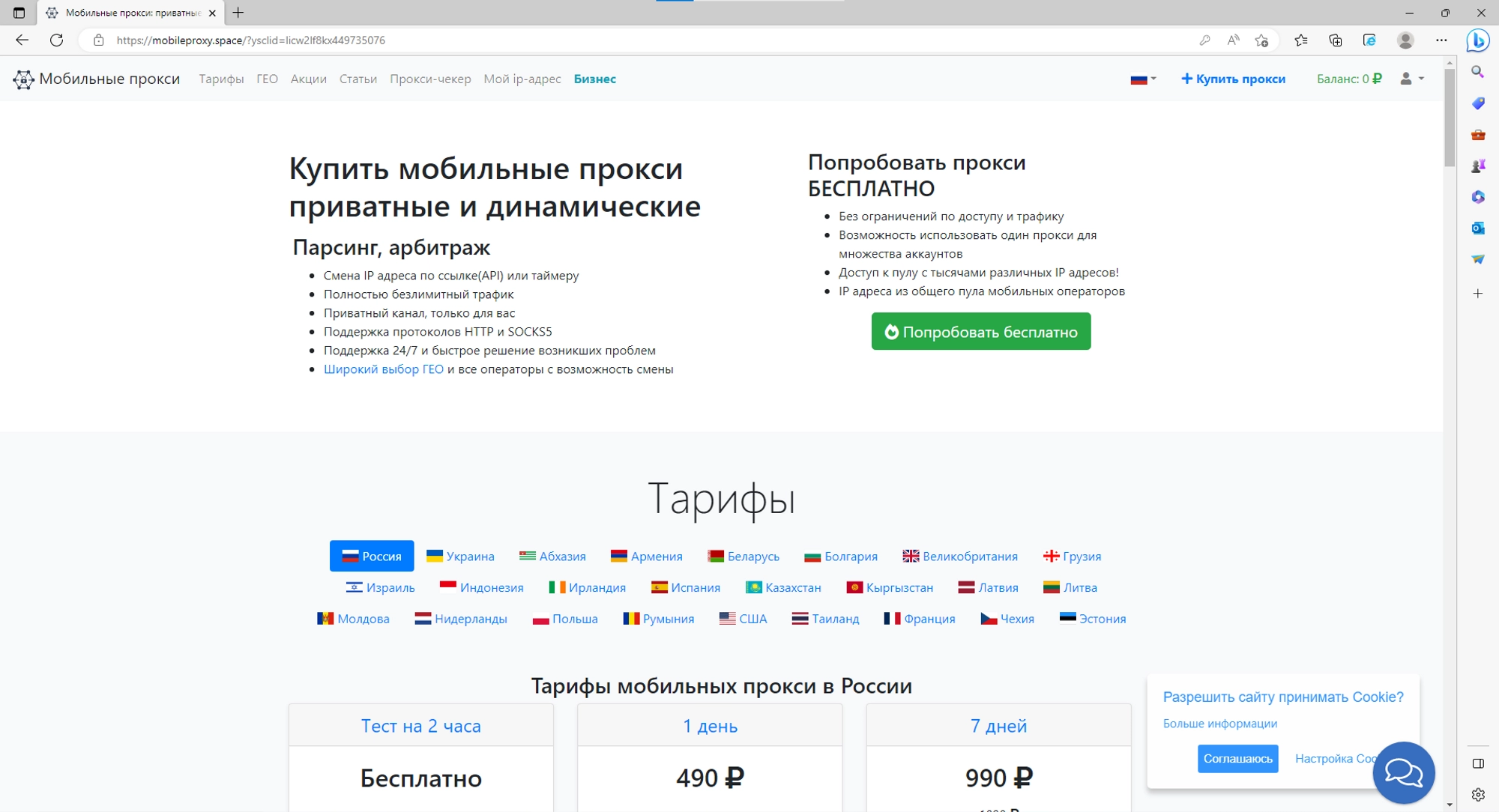The height and width of the screenshot is (812, 1499).
Task: Open the browser settings ... menu
Action: pos(1440,40)
